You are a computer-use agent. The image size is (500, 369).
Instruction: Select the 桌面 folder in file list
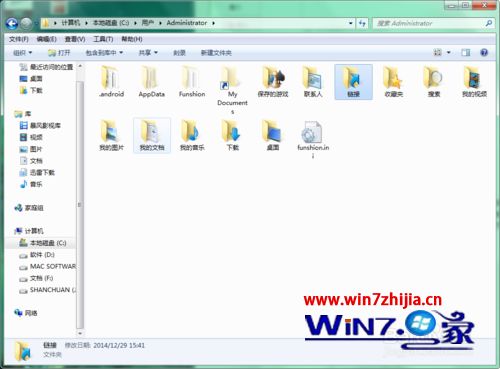pyautogui.click(x=273, y=135)
